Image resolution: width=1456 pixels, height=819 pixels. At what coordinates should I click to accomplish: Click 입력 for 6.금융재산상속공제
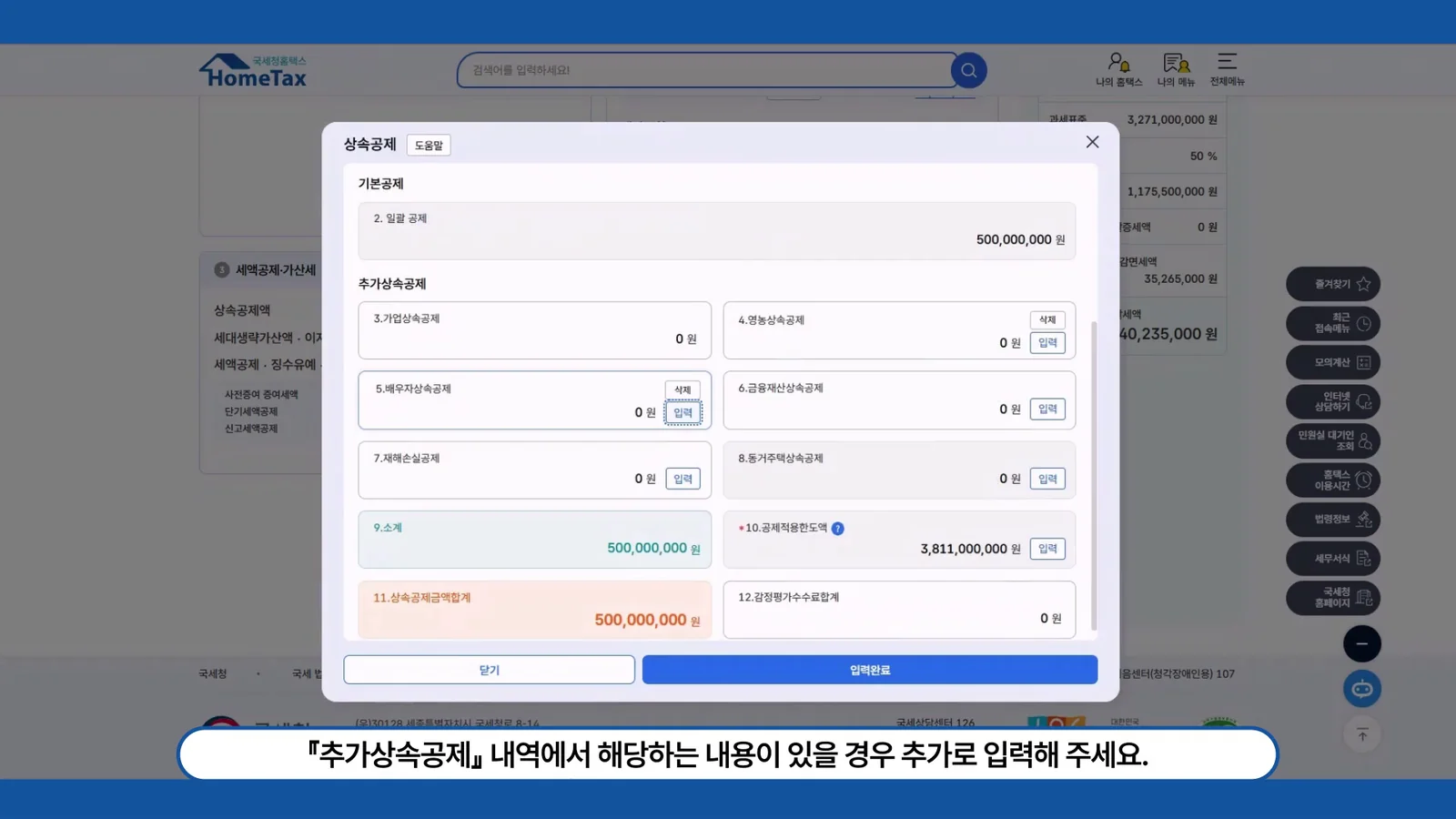click(x=1047, y=409)
